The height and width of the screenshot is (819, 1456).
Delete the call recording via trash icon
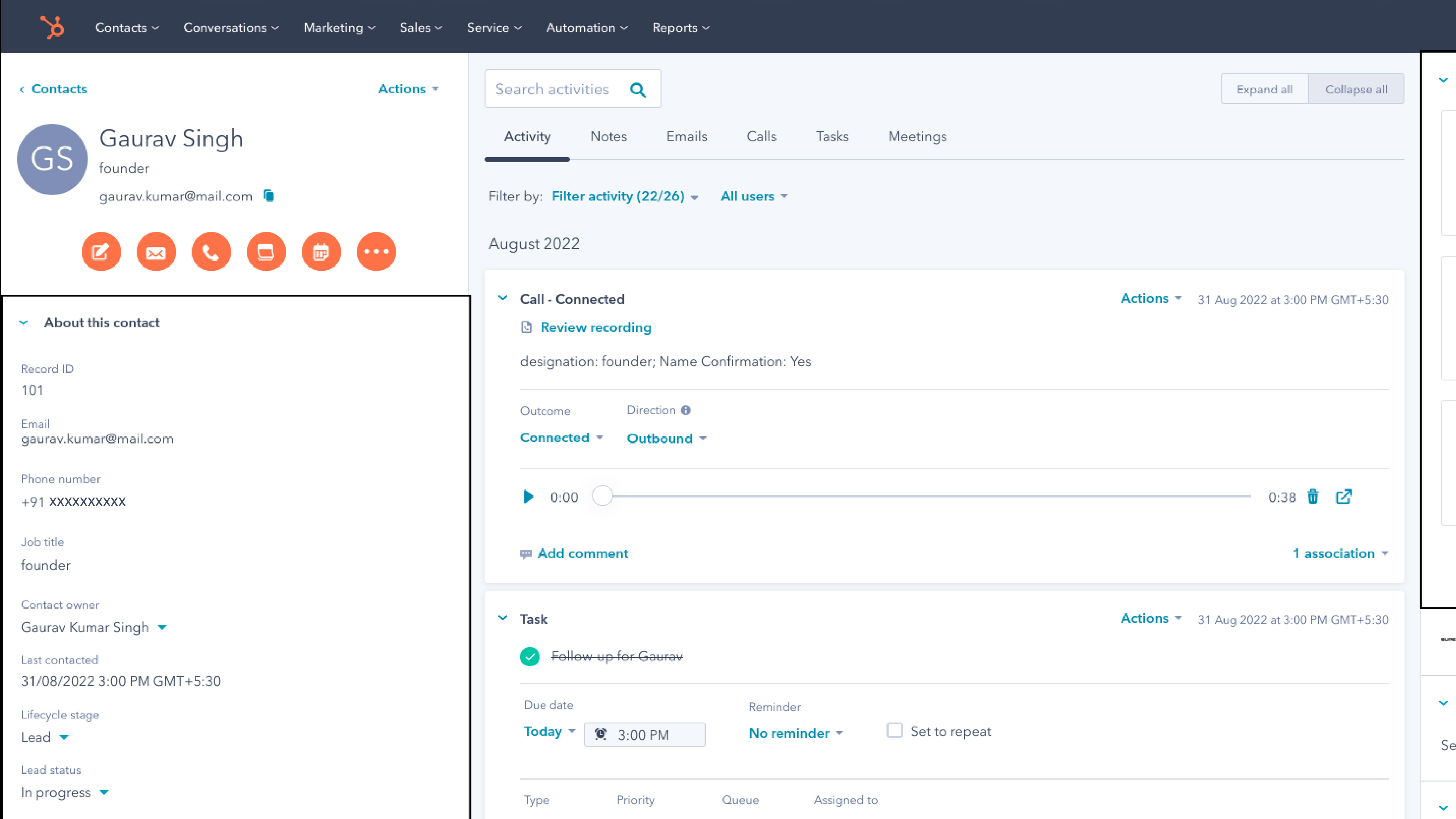point(1313,497)
